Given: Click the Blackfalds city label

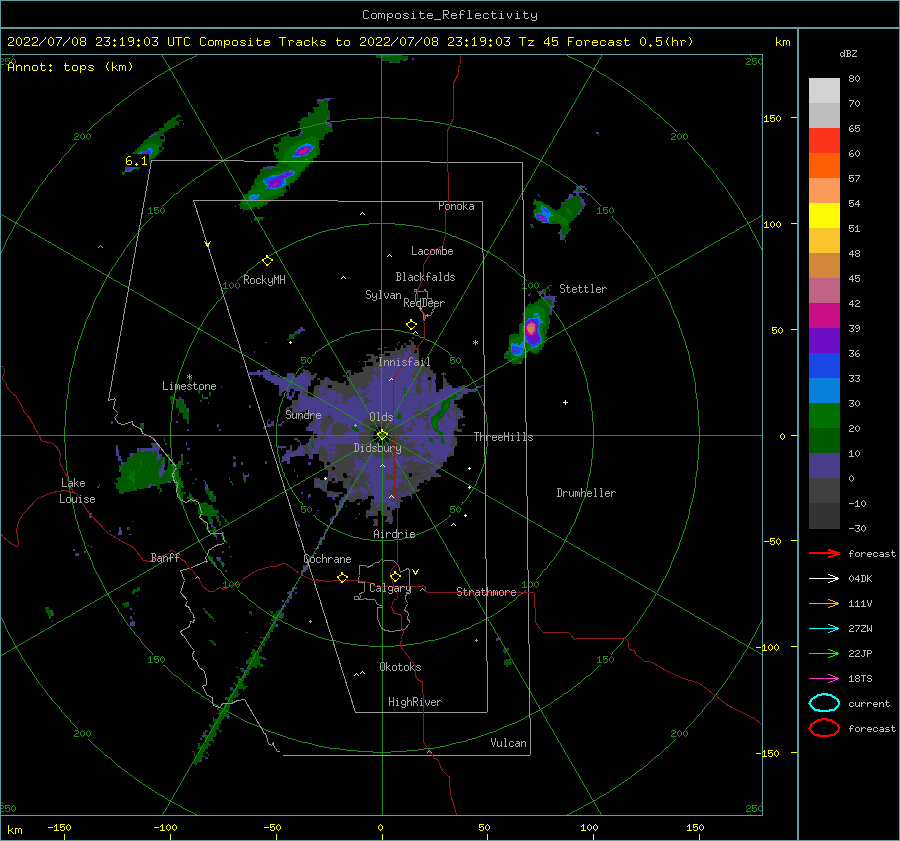Looking at the screenshot, I should point(425,277).
